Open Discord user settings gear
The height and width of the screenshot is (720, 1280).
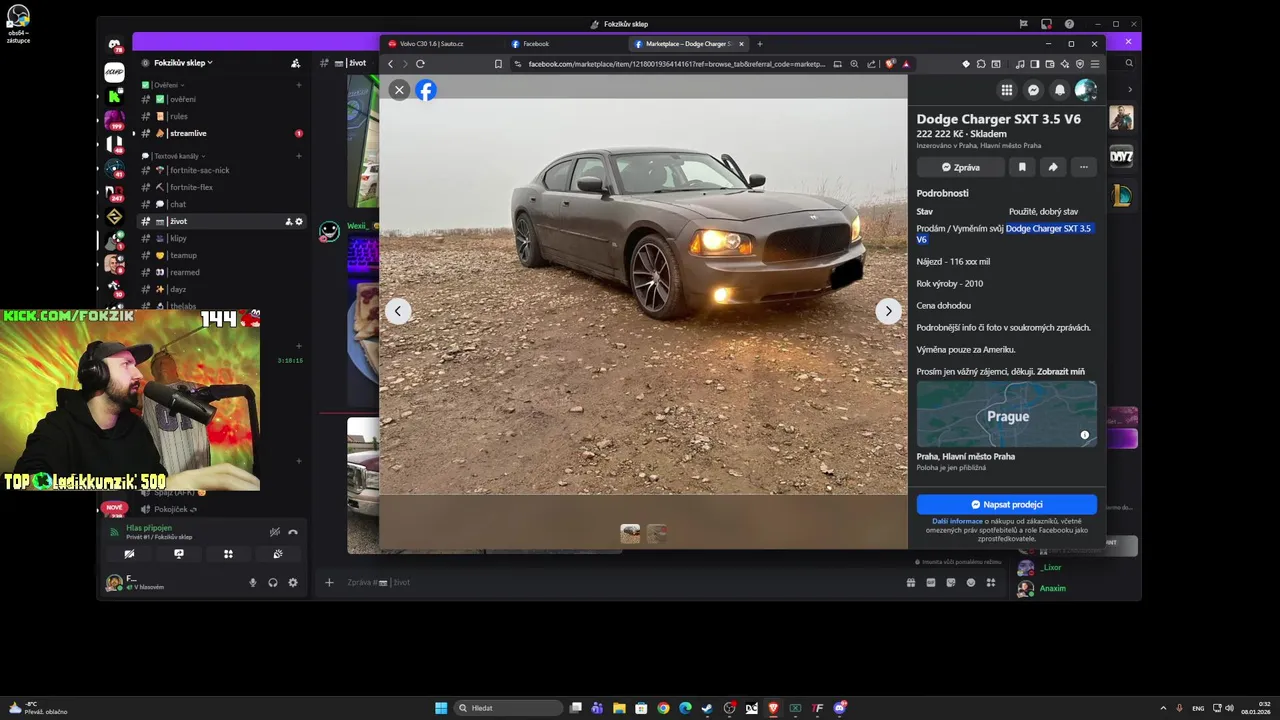pyautogui.click(x=293, y=582)
